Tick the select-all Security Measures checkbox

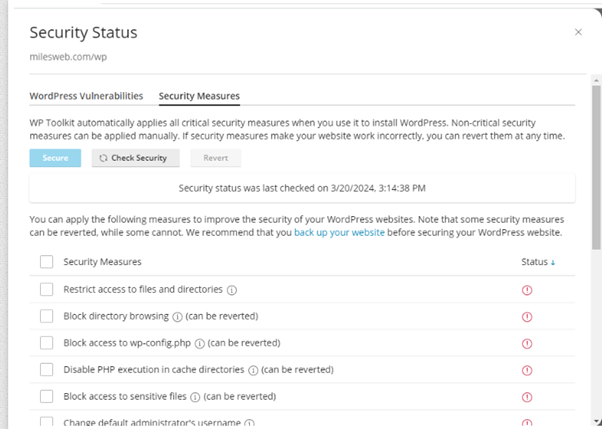46,262
